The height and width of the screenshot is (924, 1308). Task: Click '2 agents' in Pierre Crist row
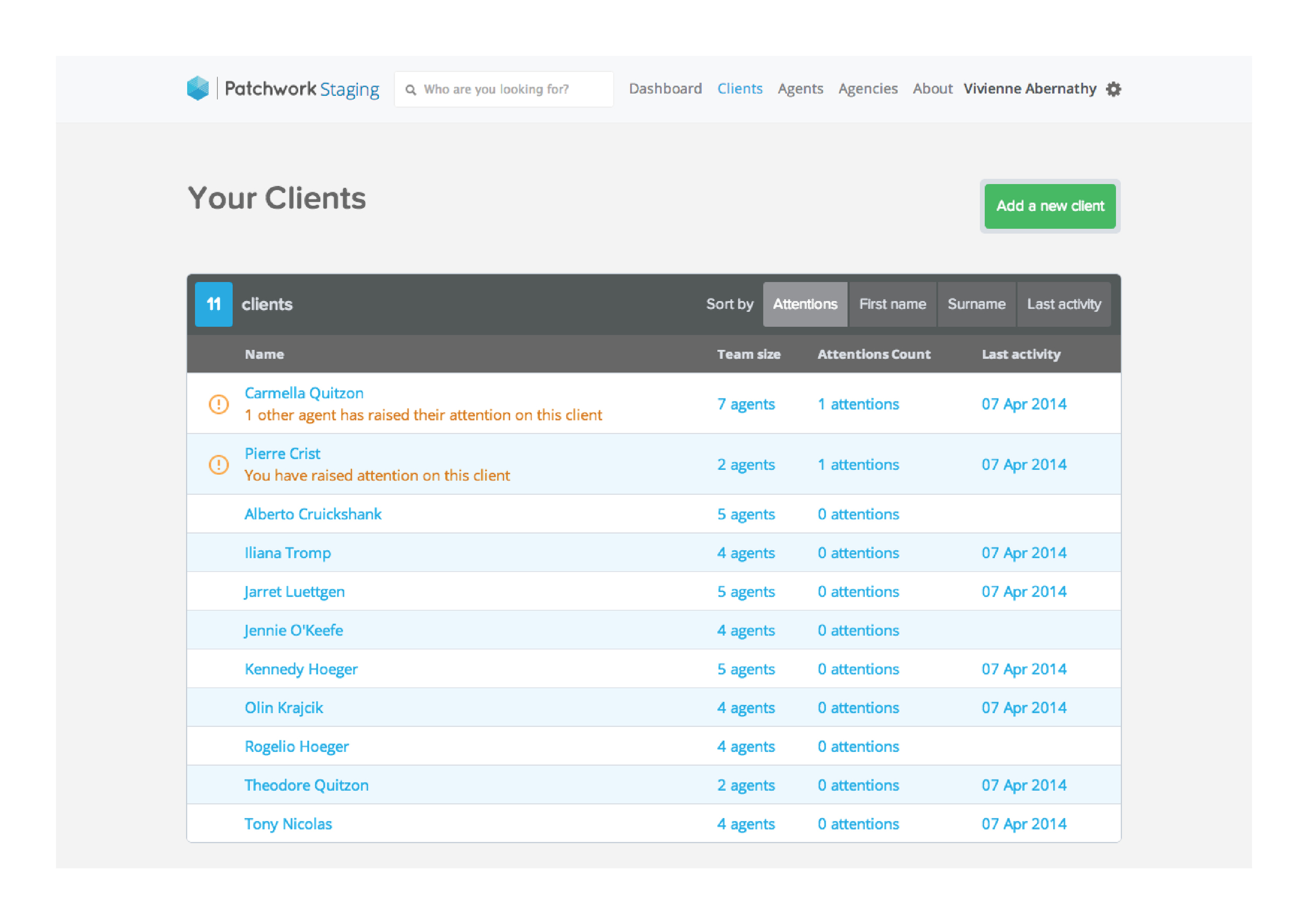point(746,464)
